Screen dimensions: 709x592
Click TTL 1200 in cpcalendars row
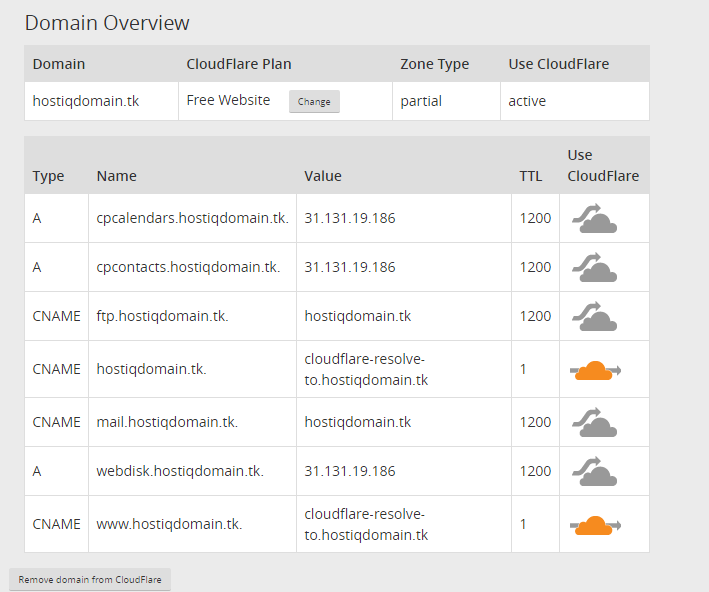click(x=535, y=218)
